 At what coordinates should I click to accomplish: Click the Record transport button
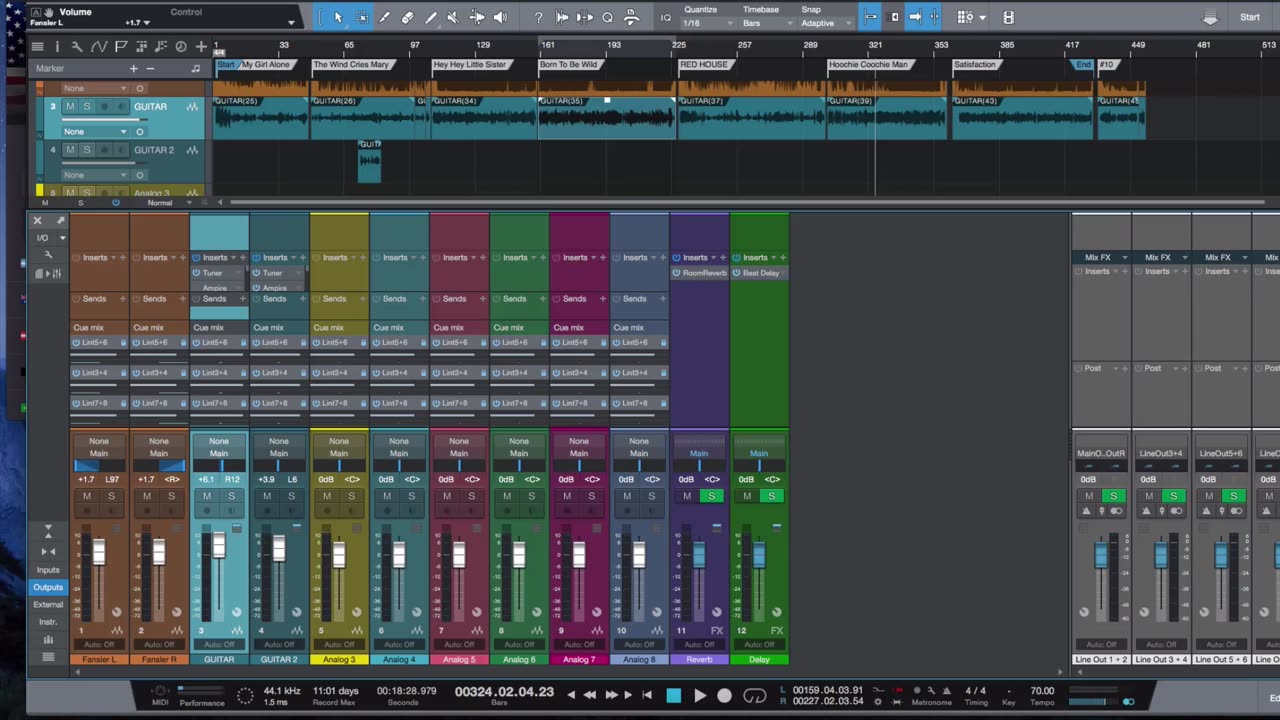coord(725,695)
